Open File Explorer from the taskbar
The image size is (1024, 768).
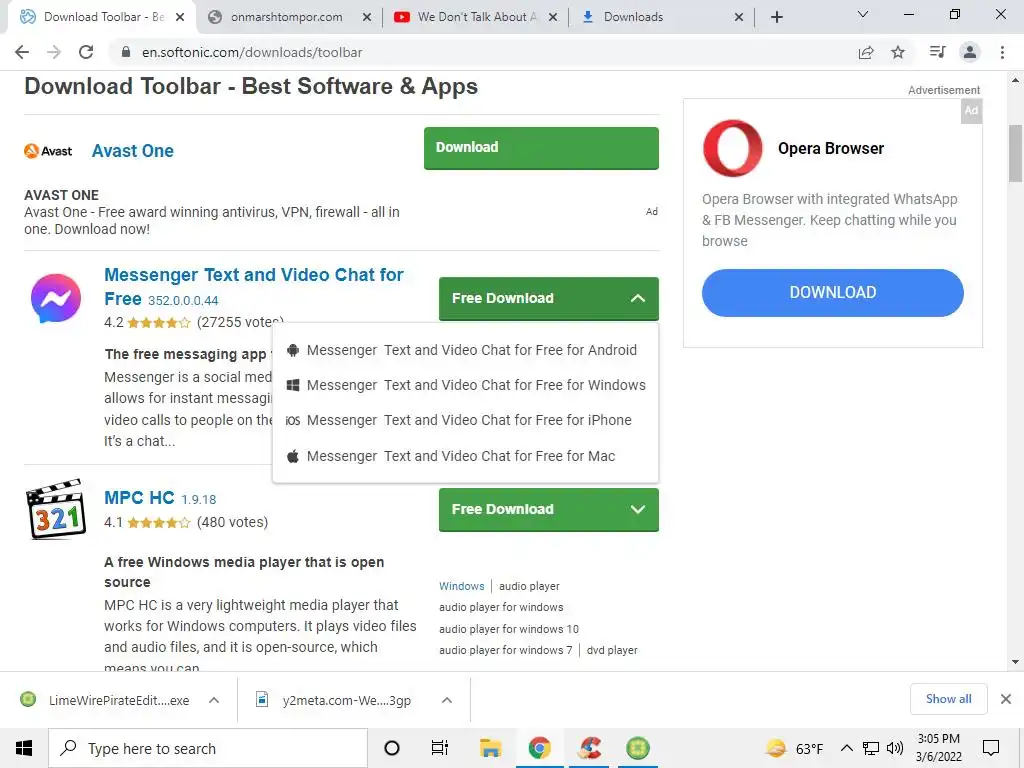(490, 748)
